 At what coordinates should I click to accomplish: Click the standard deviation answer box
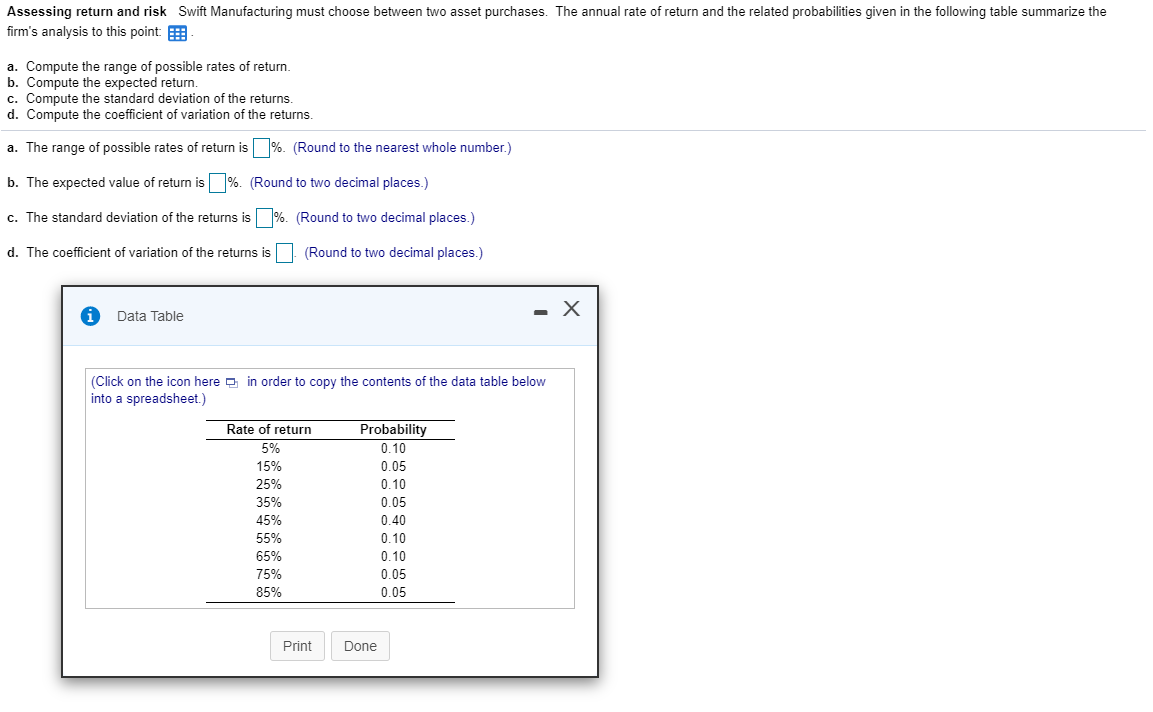click(265, 217)
